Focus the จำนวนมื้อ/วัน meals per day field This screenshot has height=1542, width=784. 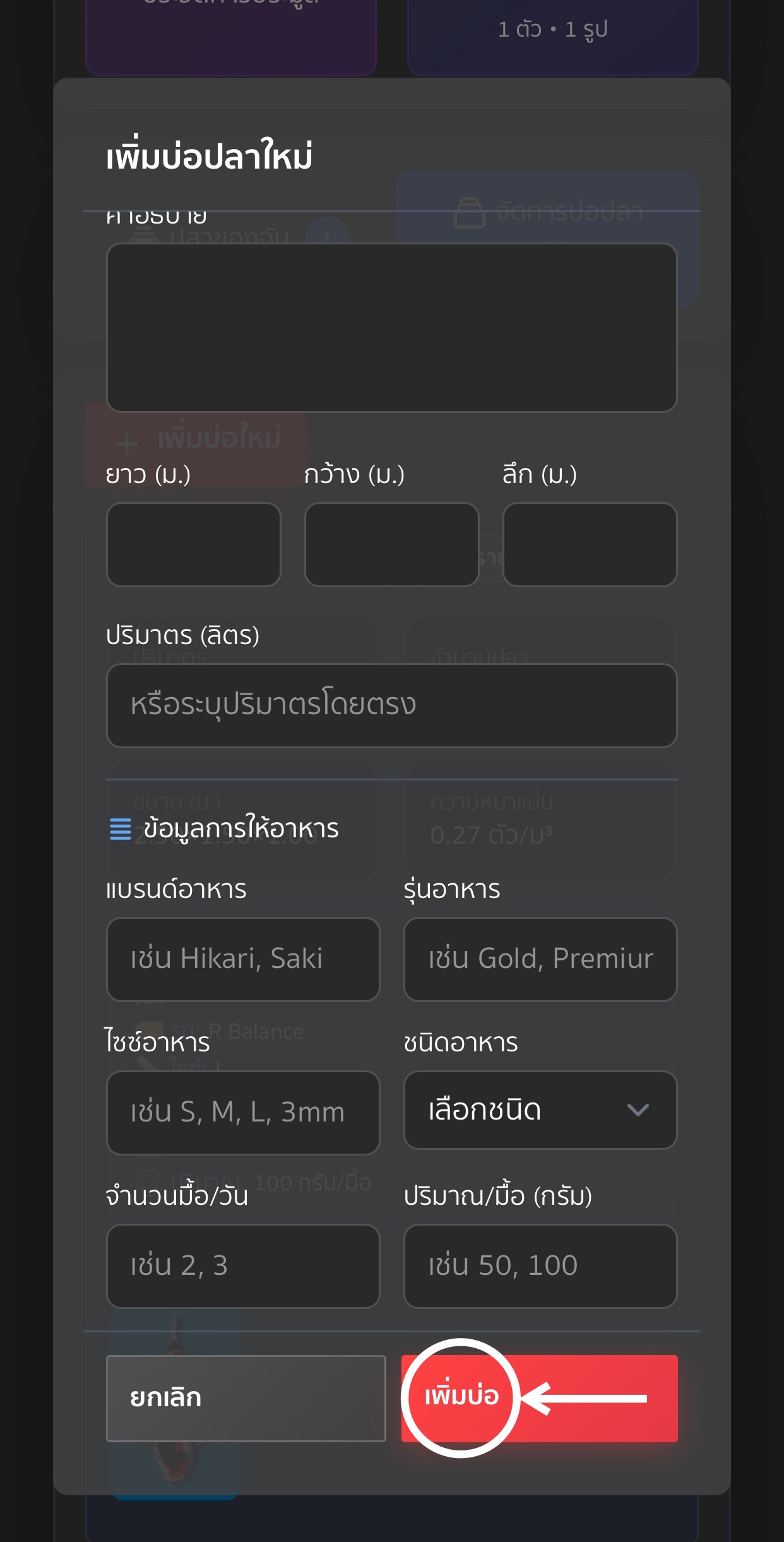click(x=243, y=1265)
